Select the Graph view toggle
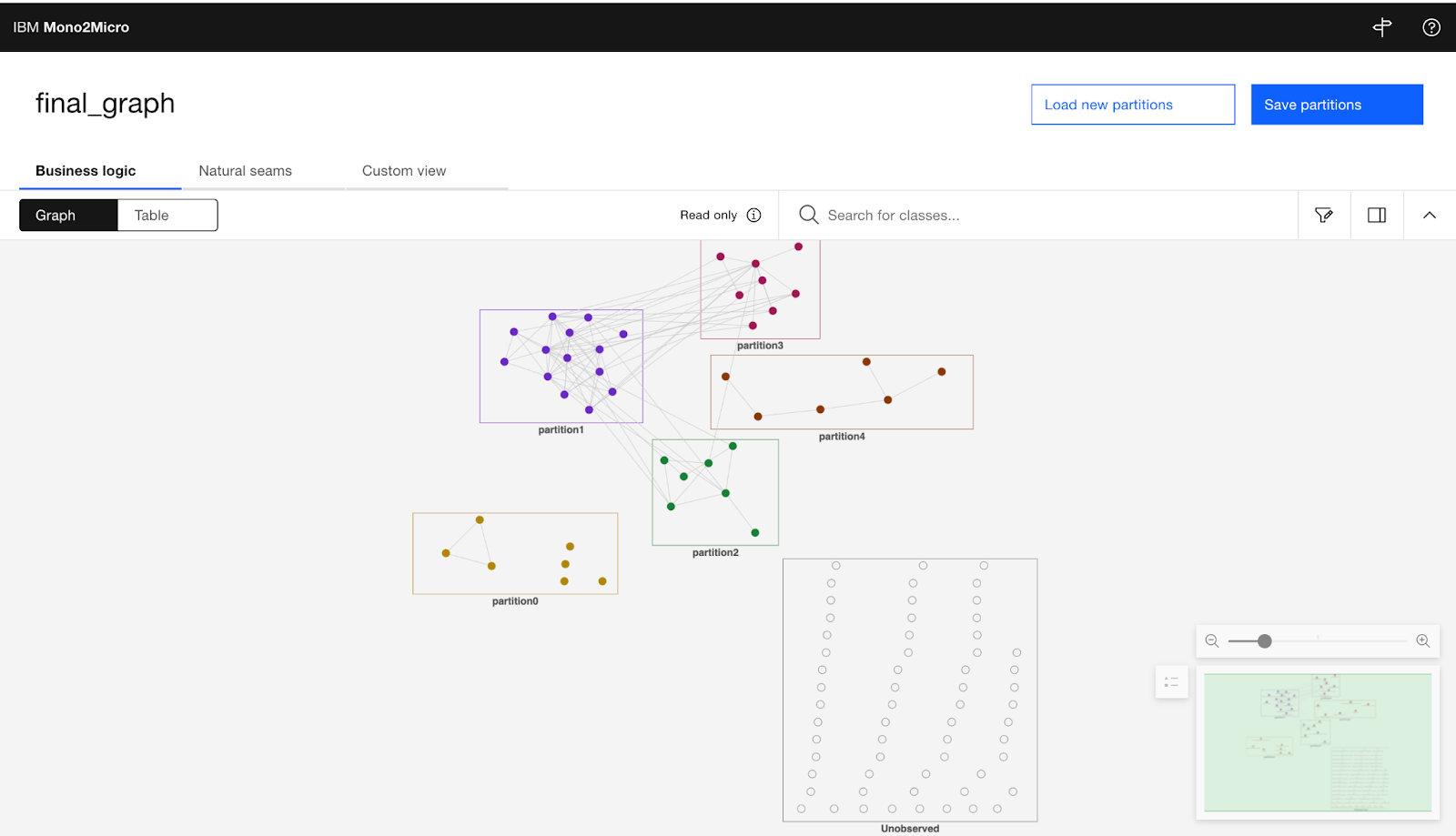The image size is (1456, 836). 55,215
